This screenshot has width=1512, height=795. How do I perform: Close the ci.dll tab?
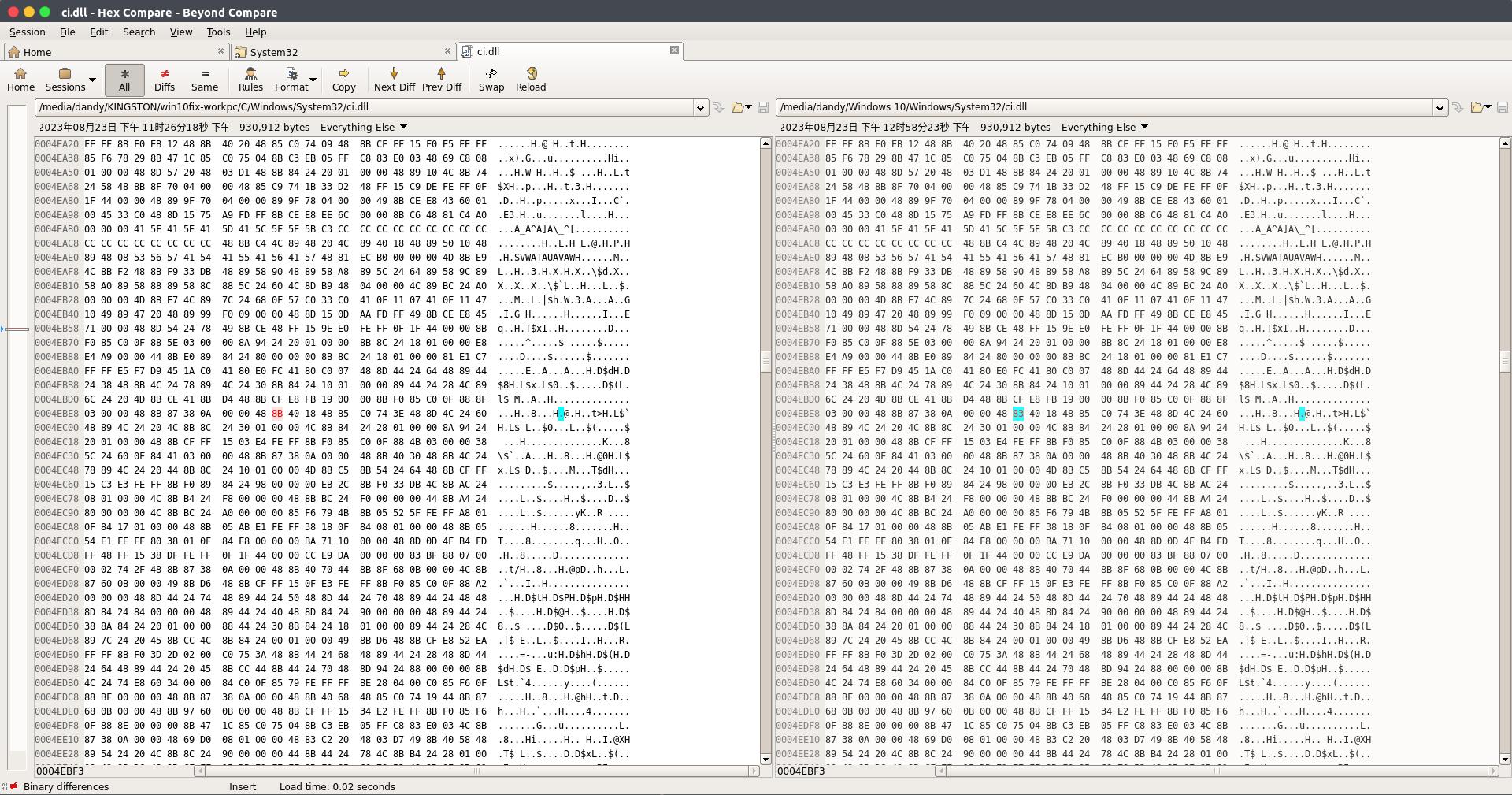tap(674, 50)
